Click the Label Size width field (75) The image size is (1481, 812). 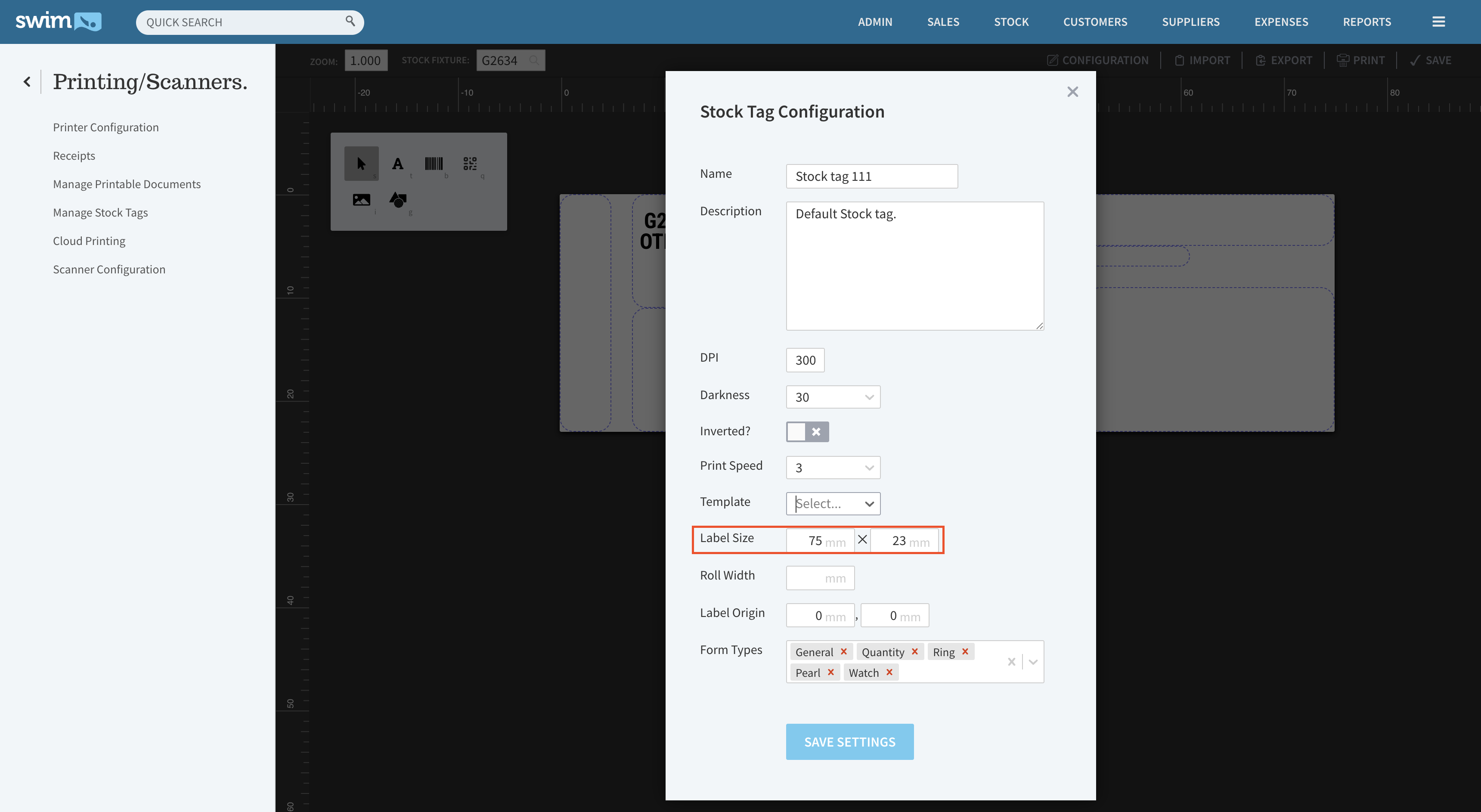click(x=820, y=541)
